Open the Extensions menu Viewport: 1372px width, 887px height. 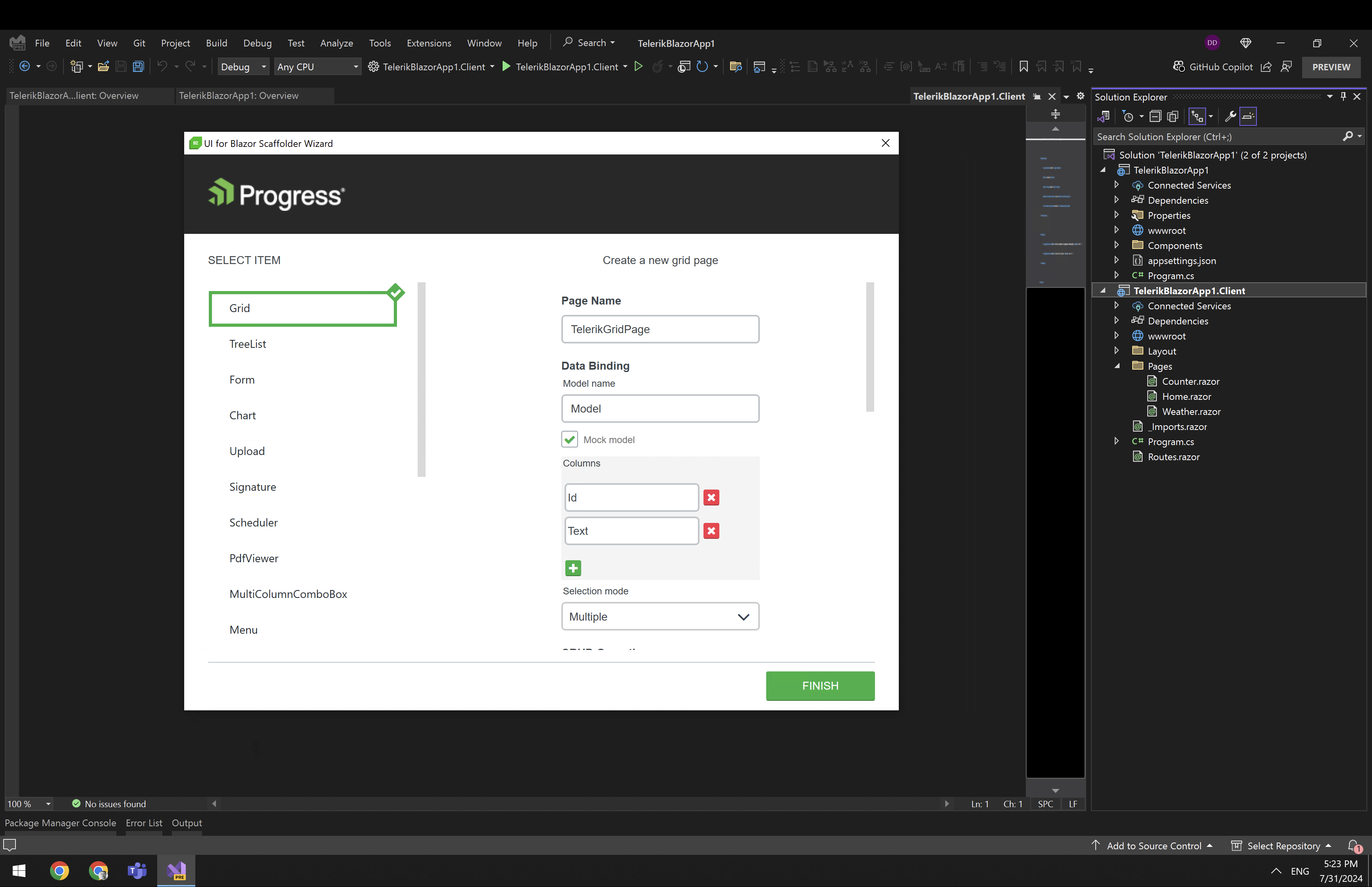pyautogui.click(x=428, y=43)
